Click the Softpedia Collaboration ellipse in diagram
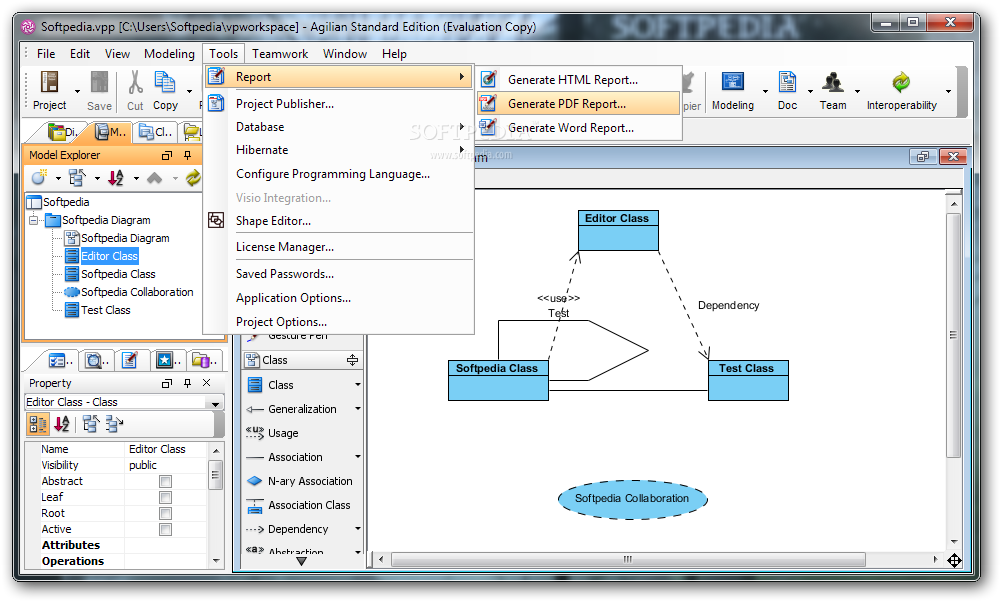The image size is (1001, 602). point(632,499)
